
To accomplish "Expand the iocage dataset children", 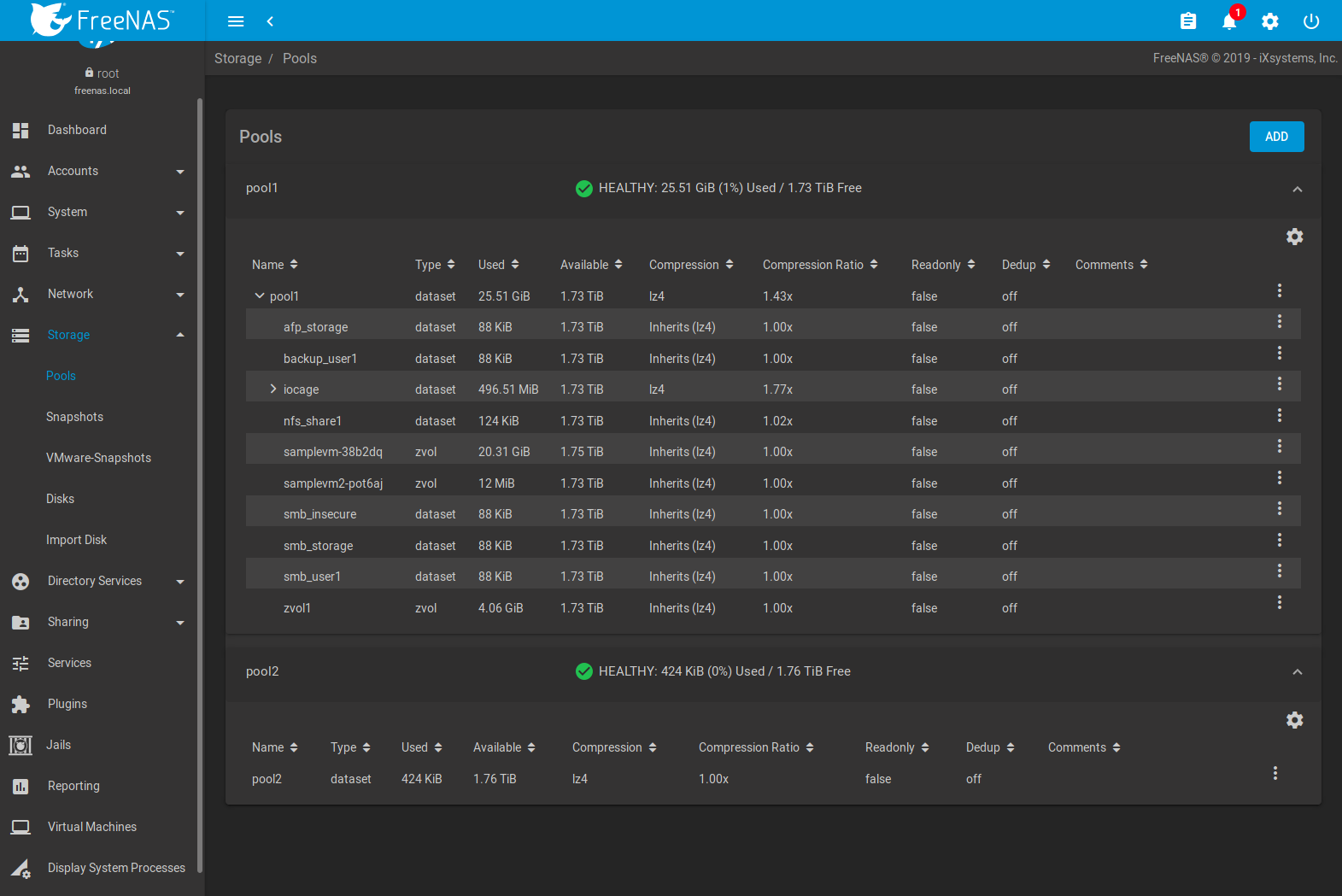I will [x=273, y=389].
